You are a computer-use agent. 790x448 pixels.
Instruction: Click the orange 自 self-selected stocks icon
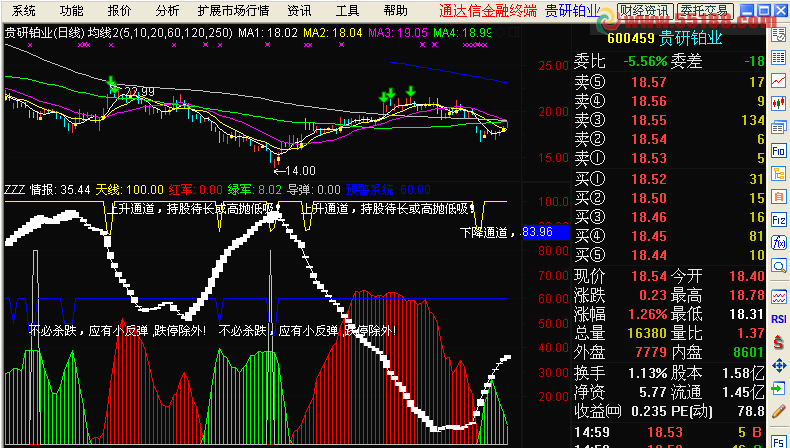pos(779,196)
